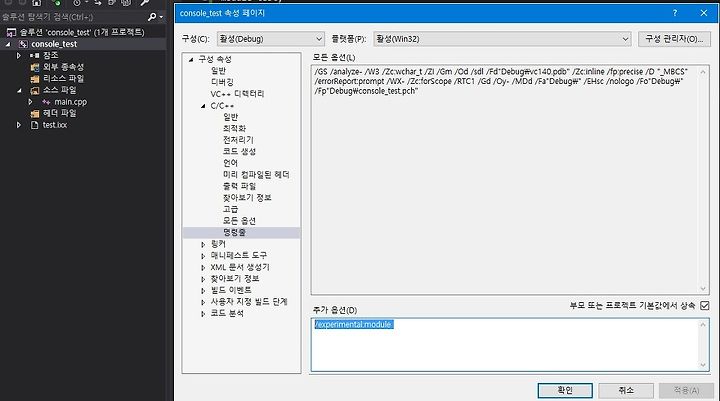Select the 언어 page
The image size is (720, 401).
[231, 163]
